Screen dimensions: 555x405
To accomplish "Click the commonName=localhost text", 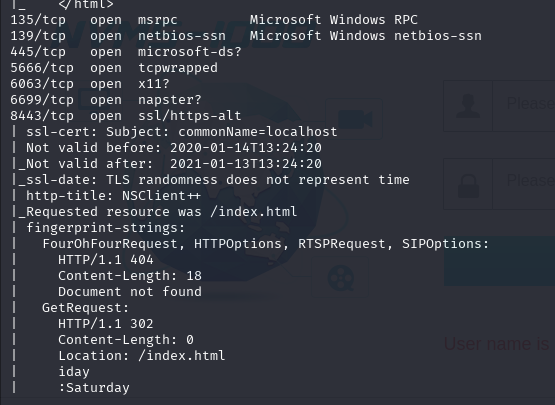I will (x=258, y=132).
